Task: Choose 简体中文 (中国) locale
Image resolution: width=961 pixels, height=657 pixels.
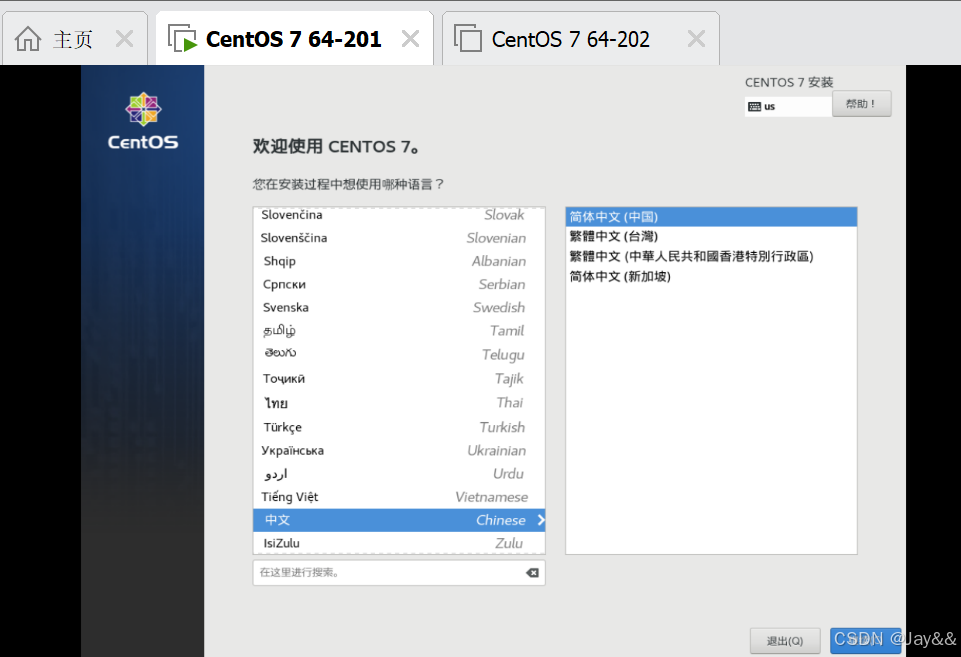Action: pos(711,217)
